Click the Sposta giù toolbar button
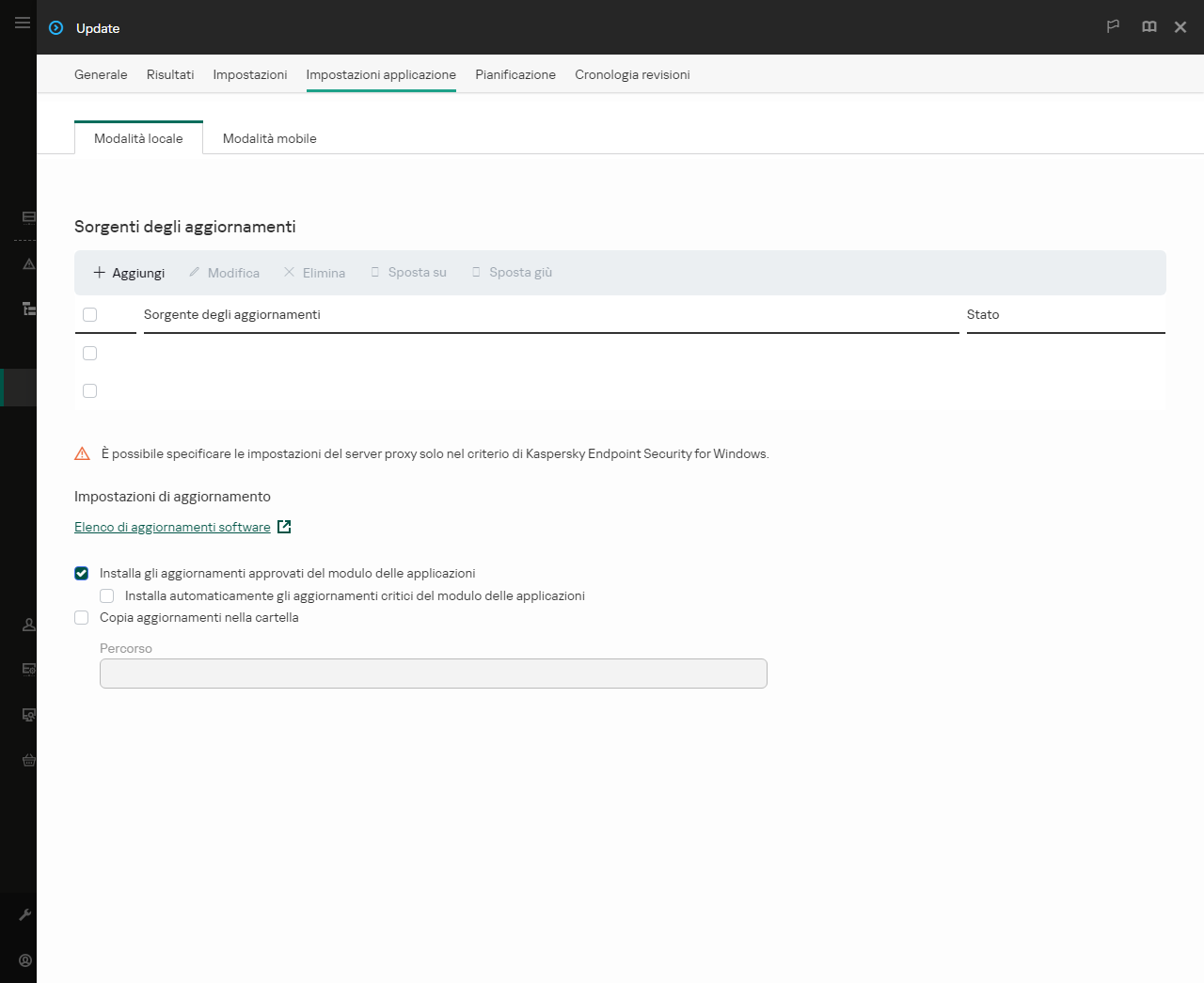The width and height of the screenshot is (1204, 983). 512,273
